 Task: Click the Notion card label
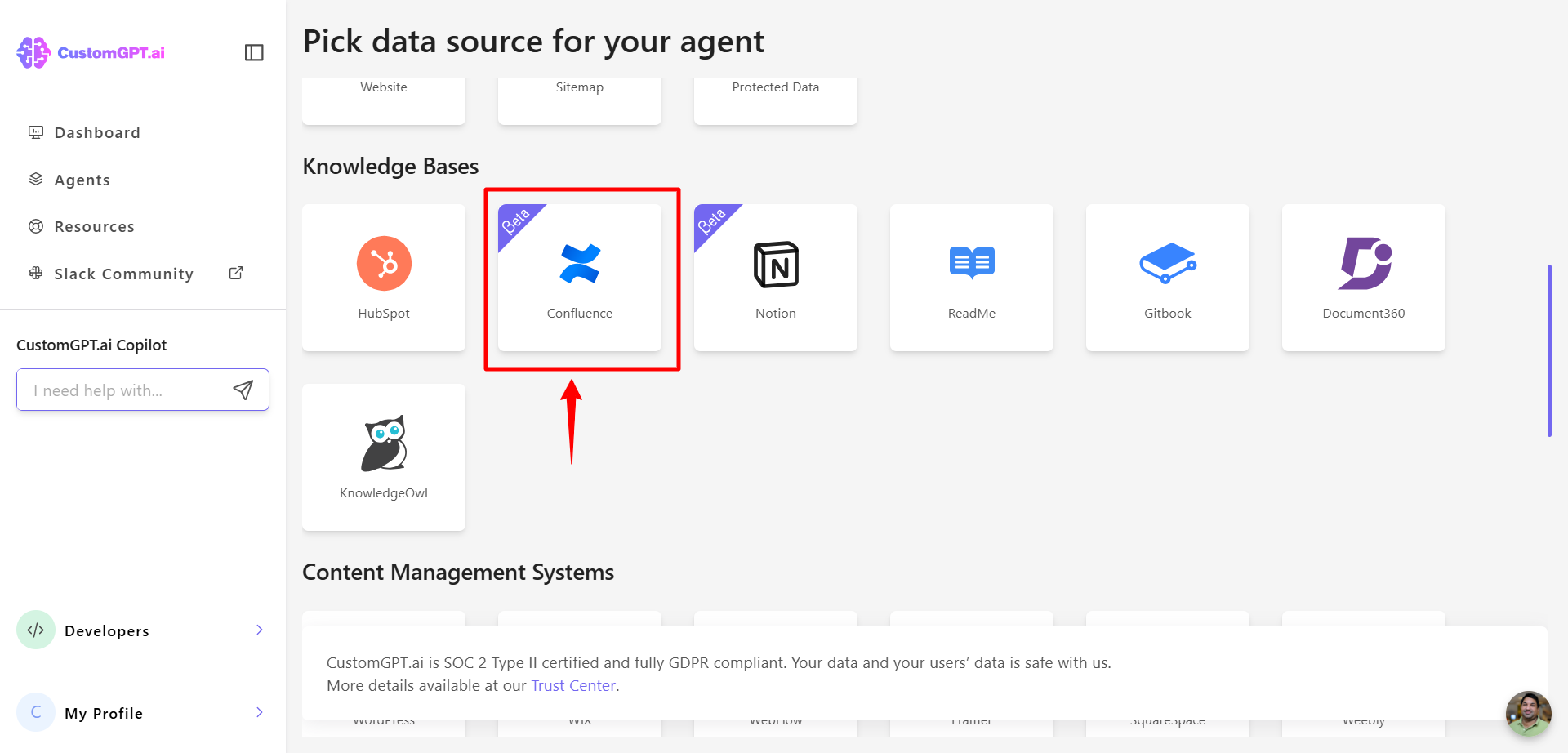coord(776,314)
